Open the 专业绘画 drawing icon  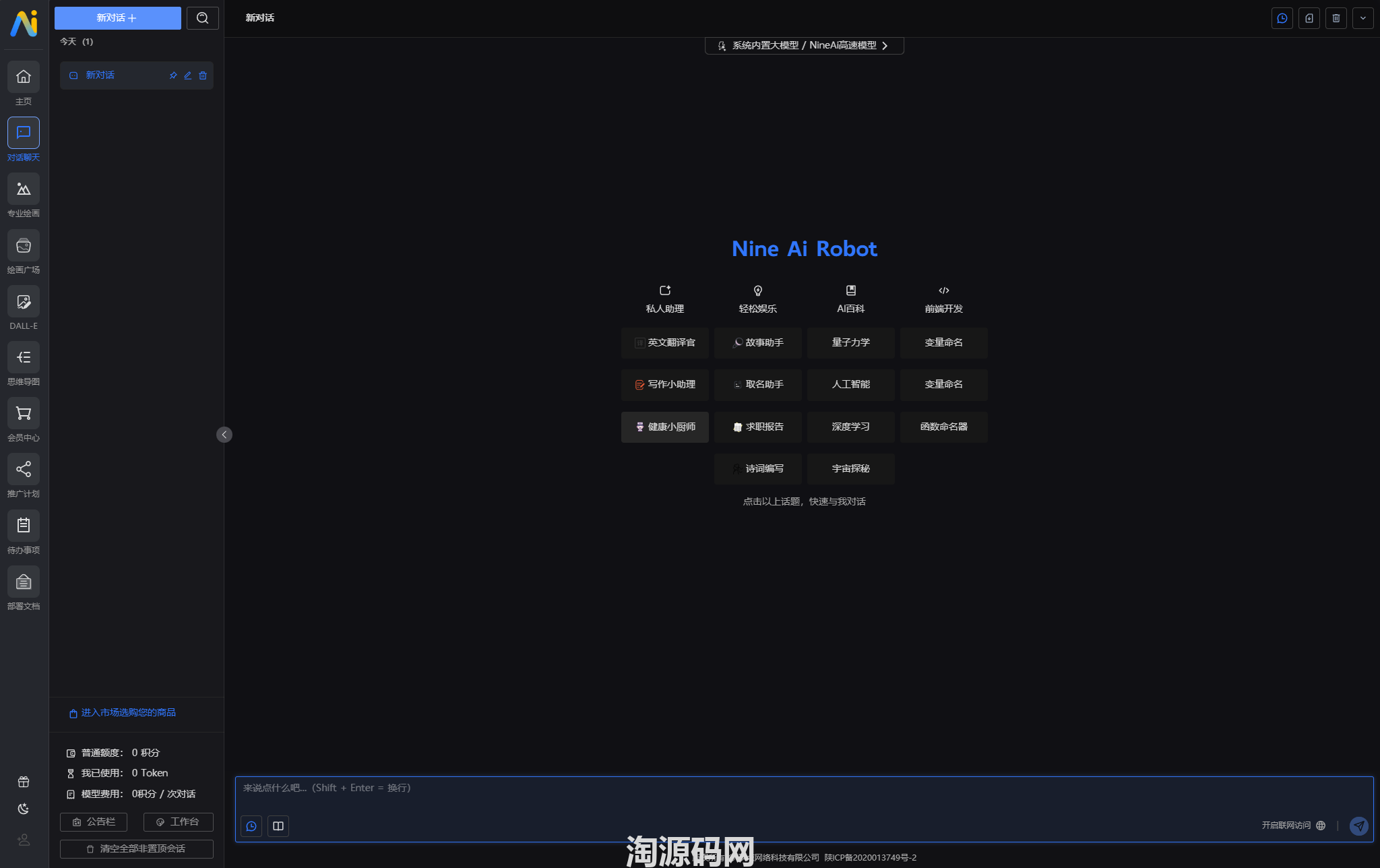click(24, 189)
